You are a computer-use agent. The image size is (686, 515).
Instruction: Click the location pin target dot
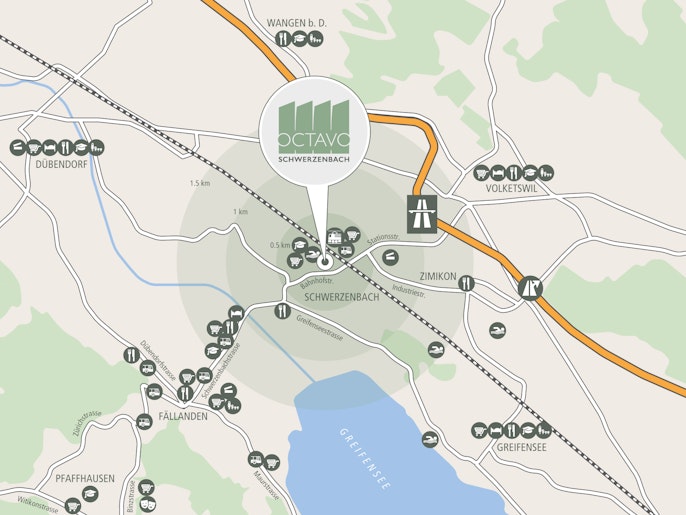pyautogui.click(x=325, y=262)
